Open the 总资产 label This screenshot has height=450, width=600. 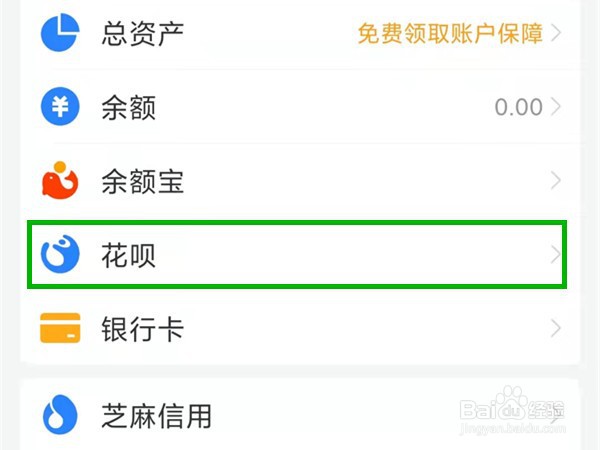point(142,33)
